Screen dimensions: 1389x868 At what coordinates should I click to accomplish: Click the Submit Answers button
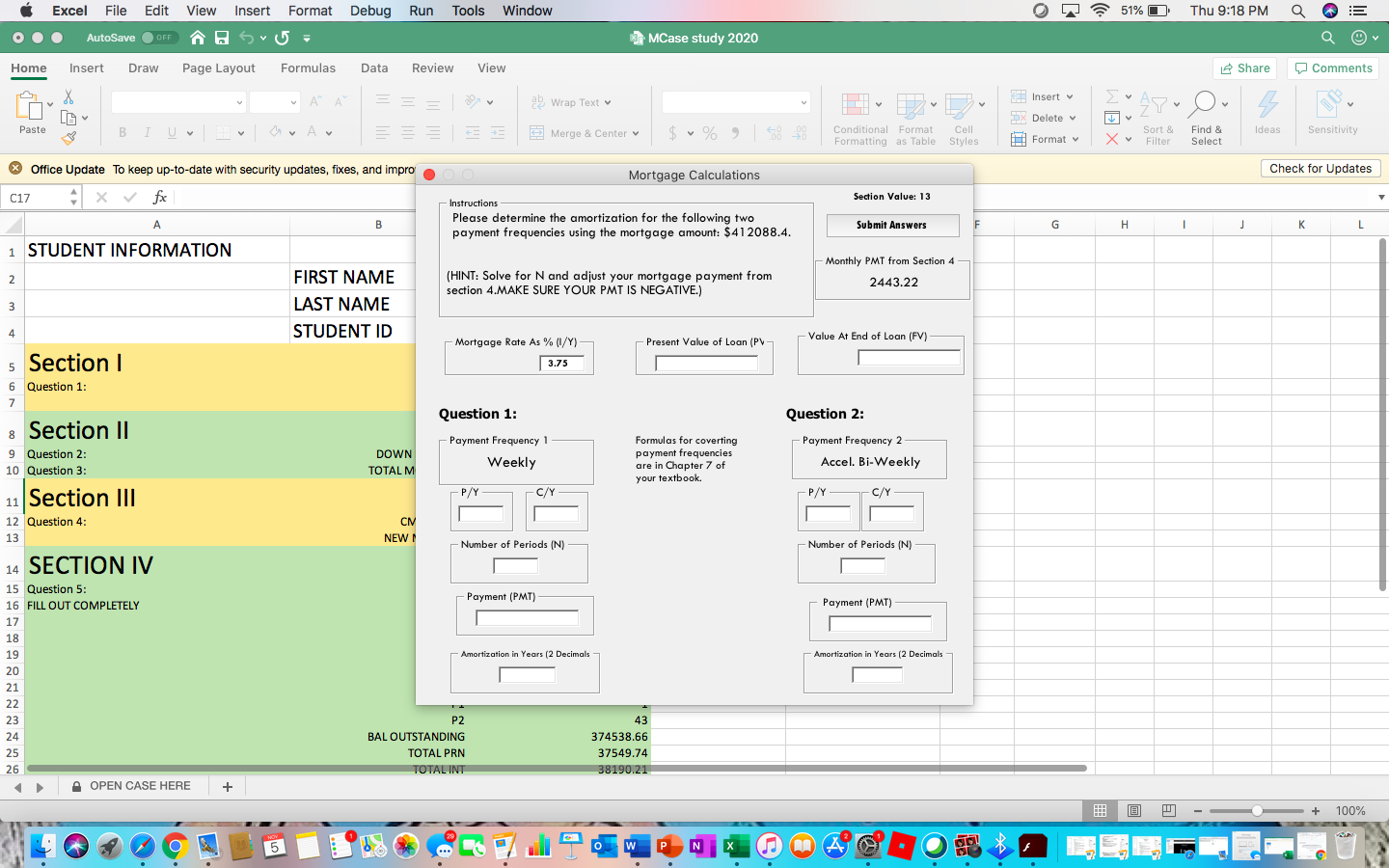pos(892,225)
